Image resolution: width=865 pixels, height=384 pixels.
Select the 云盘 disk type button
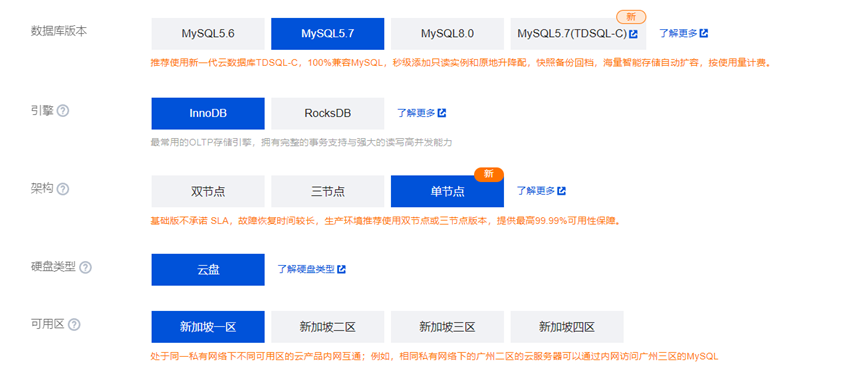tap(208, 270)
